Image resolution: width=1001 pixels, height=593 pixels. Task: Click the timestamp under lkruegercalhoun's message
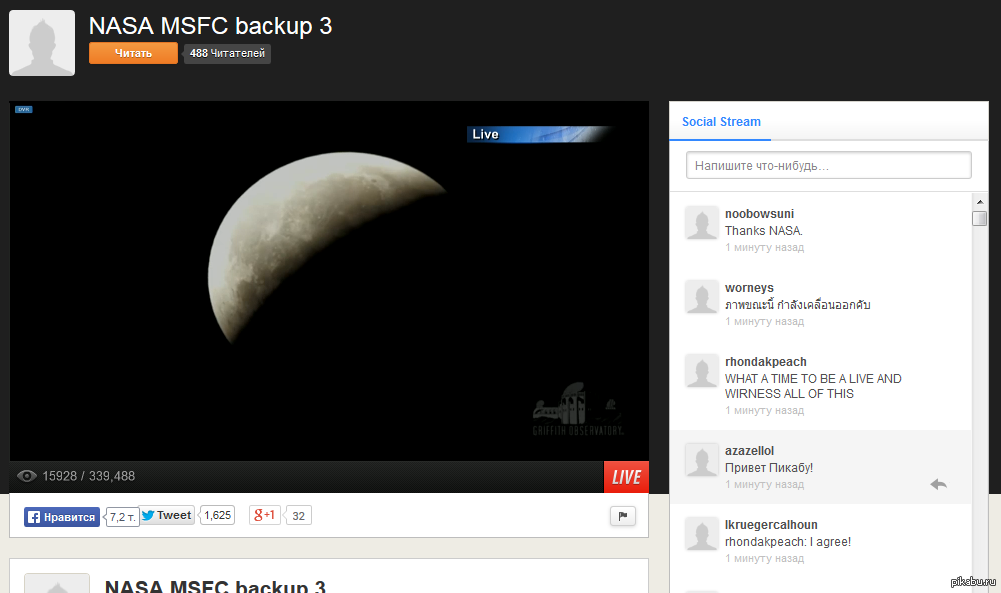[764, 559]
